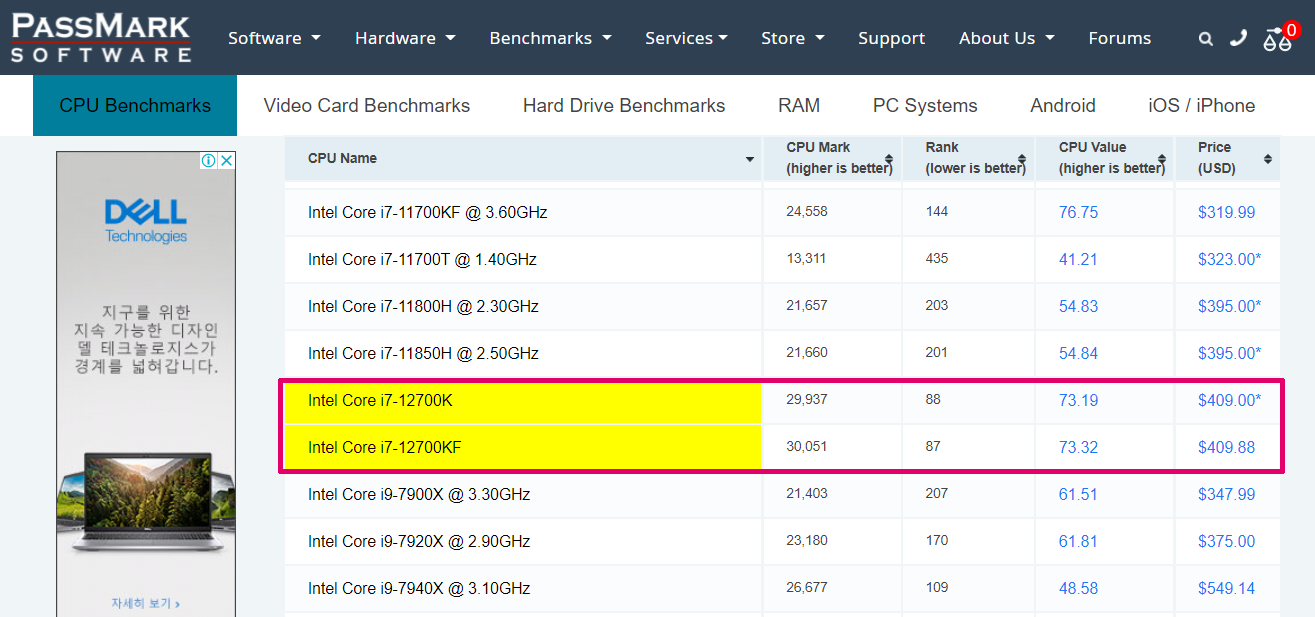The width and height of the screenshot is (1315, 617).
Task: Click the Intel Core i7-12700KF link
Action: pyautogui.click(x=385, y=447)
